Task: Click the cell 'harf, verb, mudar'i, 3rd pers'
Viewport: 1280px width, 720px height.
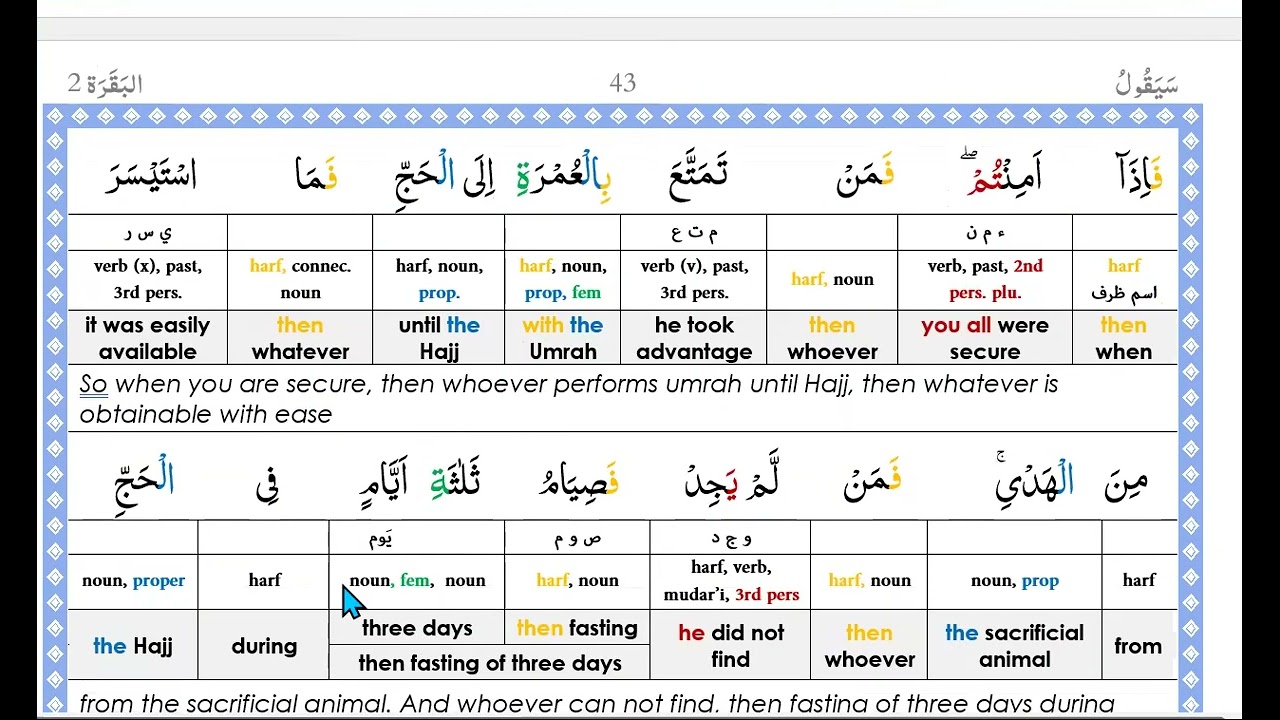Action: (x=731, y=581)
